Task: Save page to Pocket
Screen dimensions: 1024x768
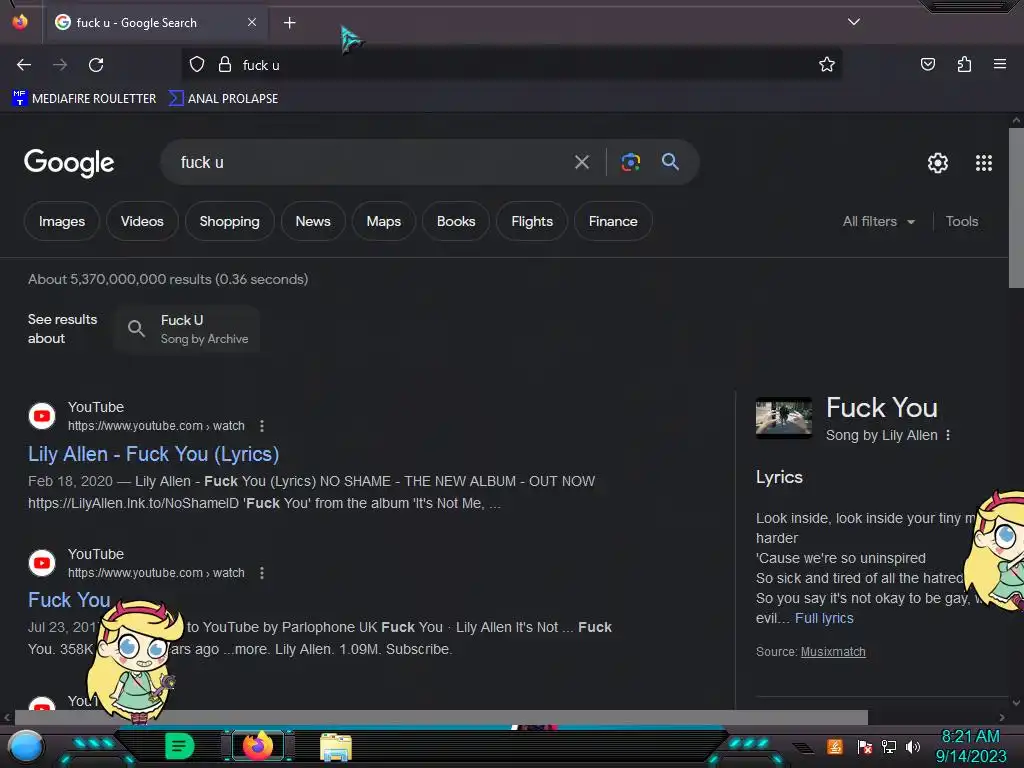Action: (x=927, y=64)
